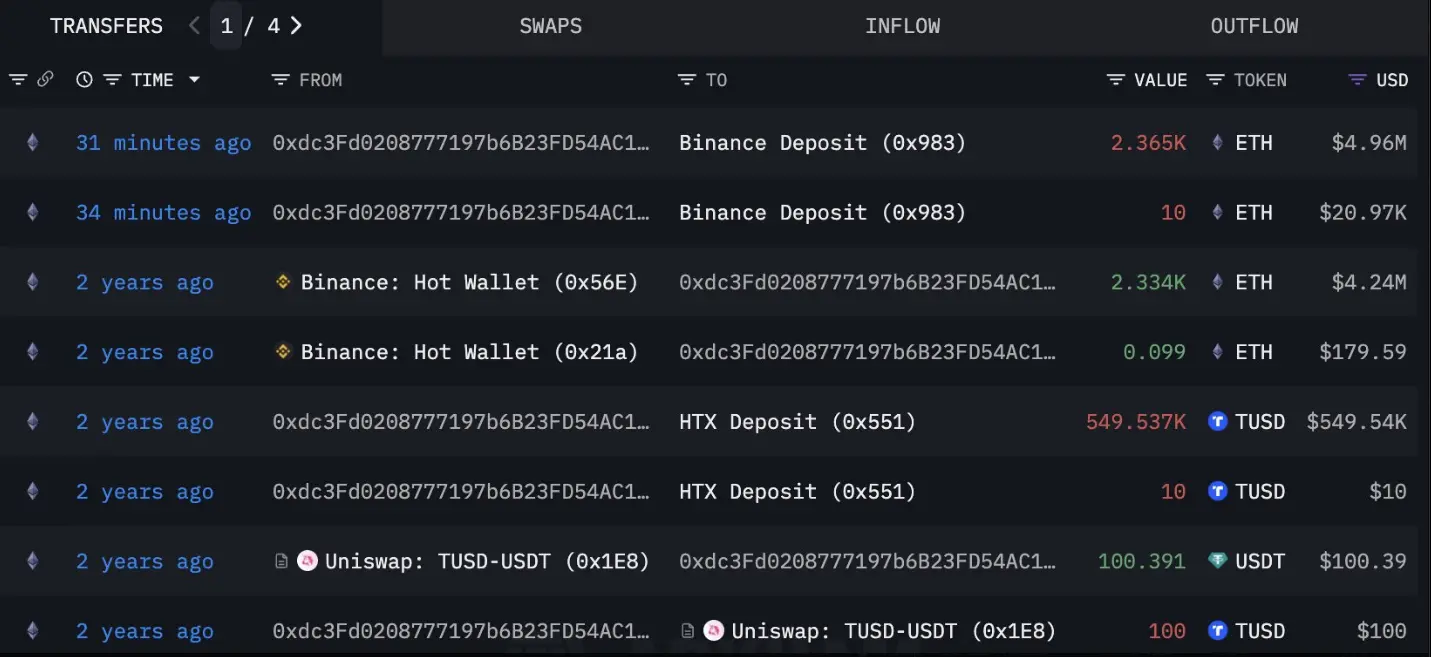The width and height of the screenshot is (1431, 657).
Task: Open the FROM column filter
Action: point(279,79)
